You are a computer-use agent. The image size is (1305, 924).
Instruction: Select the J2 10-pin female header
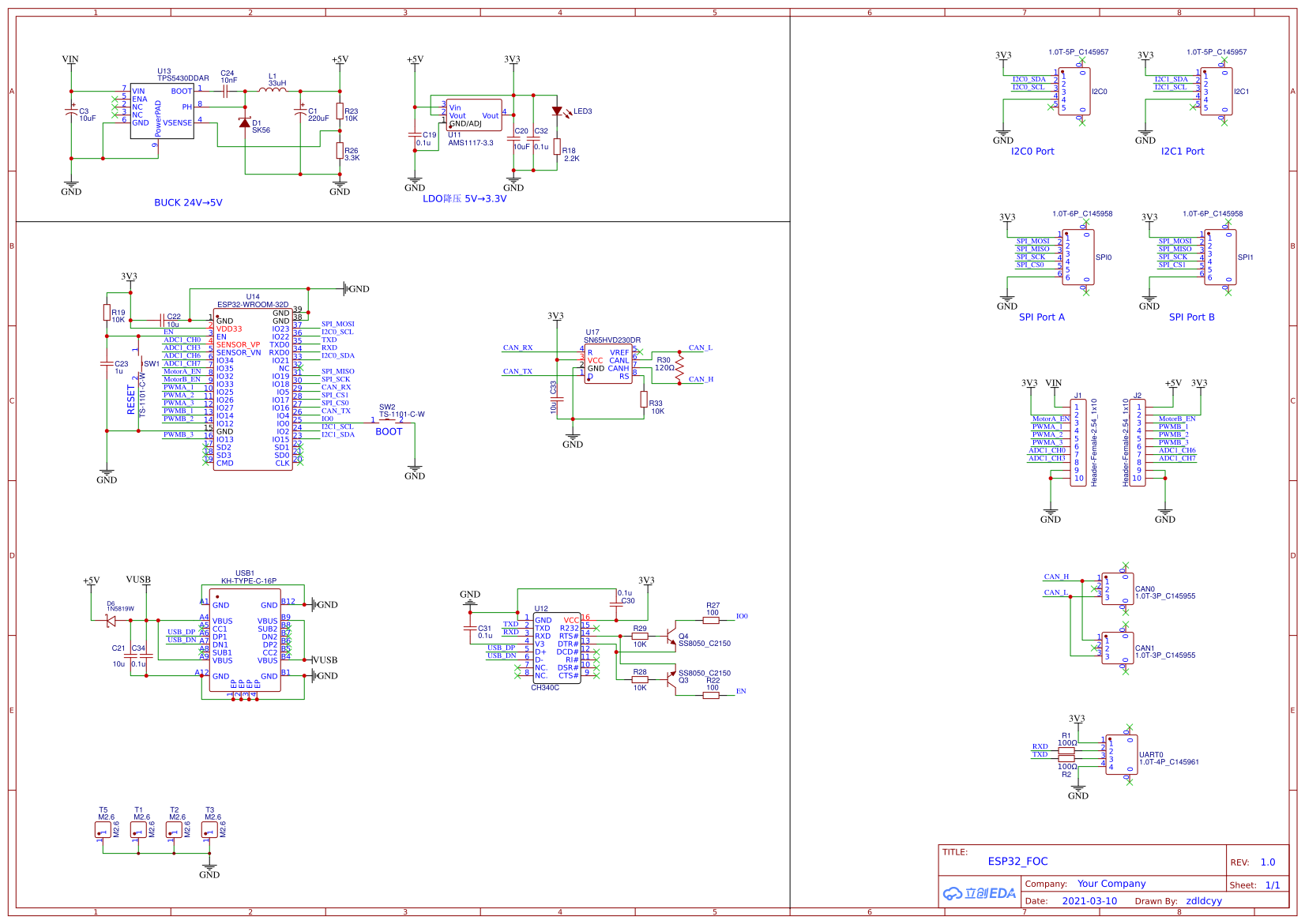(x=1138, y=442)
